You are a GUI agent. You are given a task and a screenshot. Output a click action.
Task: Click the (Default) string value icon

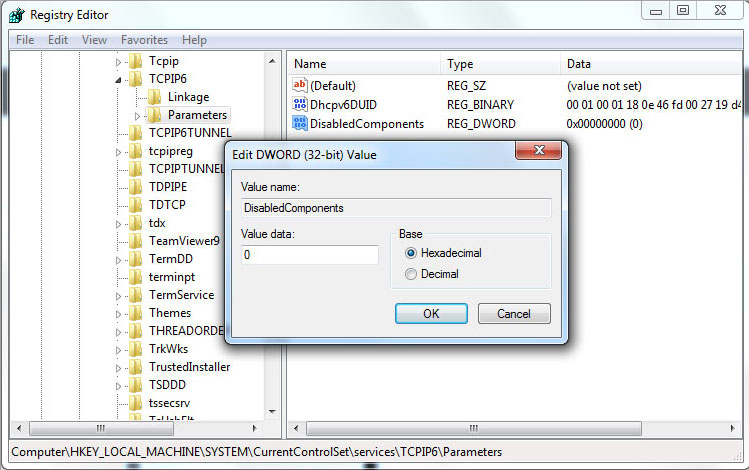[x=299, y=86]
